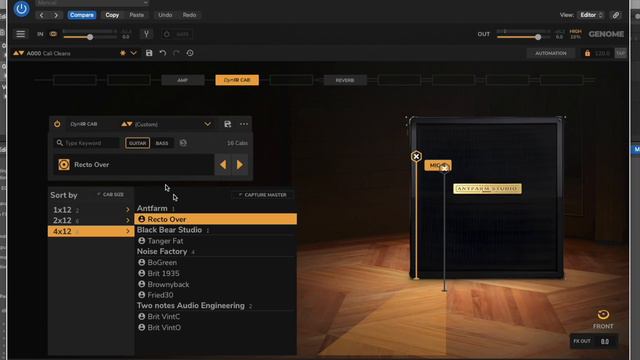Select the A000 Cali Cleans preset name
The height and width of the screenshot is (360, 640).
click(x=49, y=53)
